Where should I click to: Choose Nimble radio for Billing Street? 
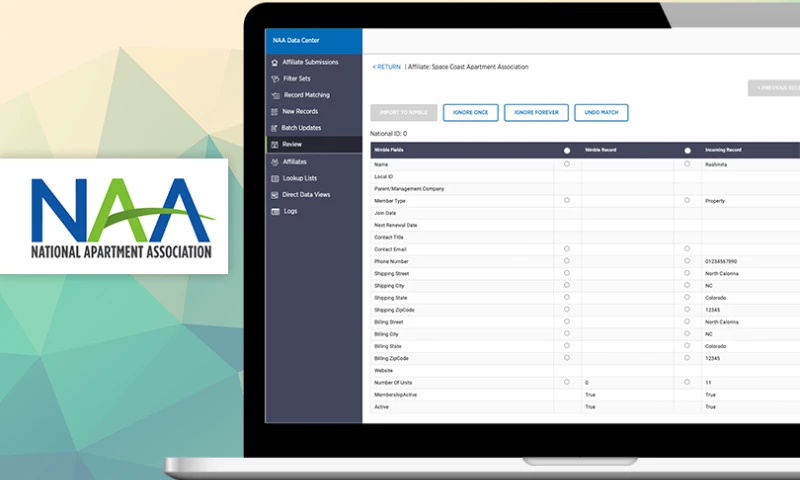[x=567, y=322]
